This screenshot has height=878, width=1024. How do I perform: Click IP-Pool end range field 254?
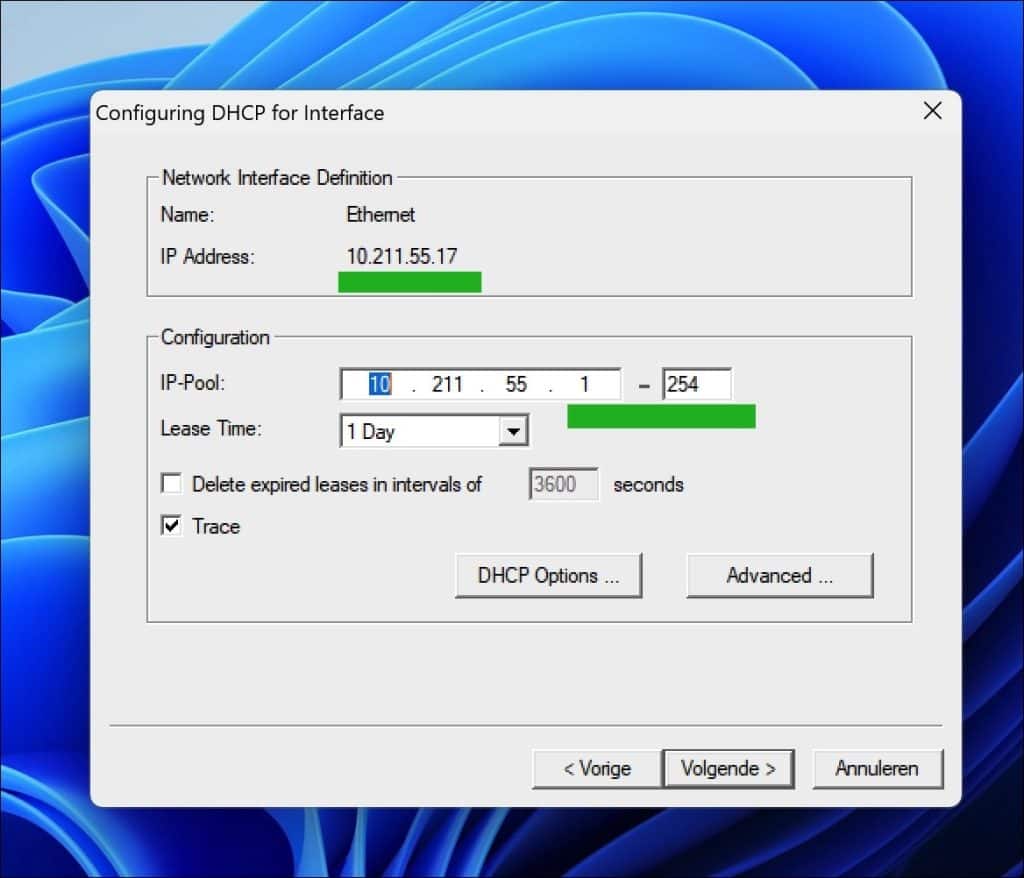point(697,384)
